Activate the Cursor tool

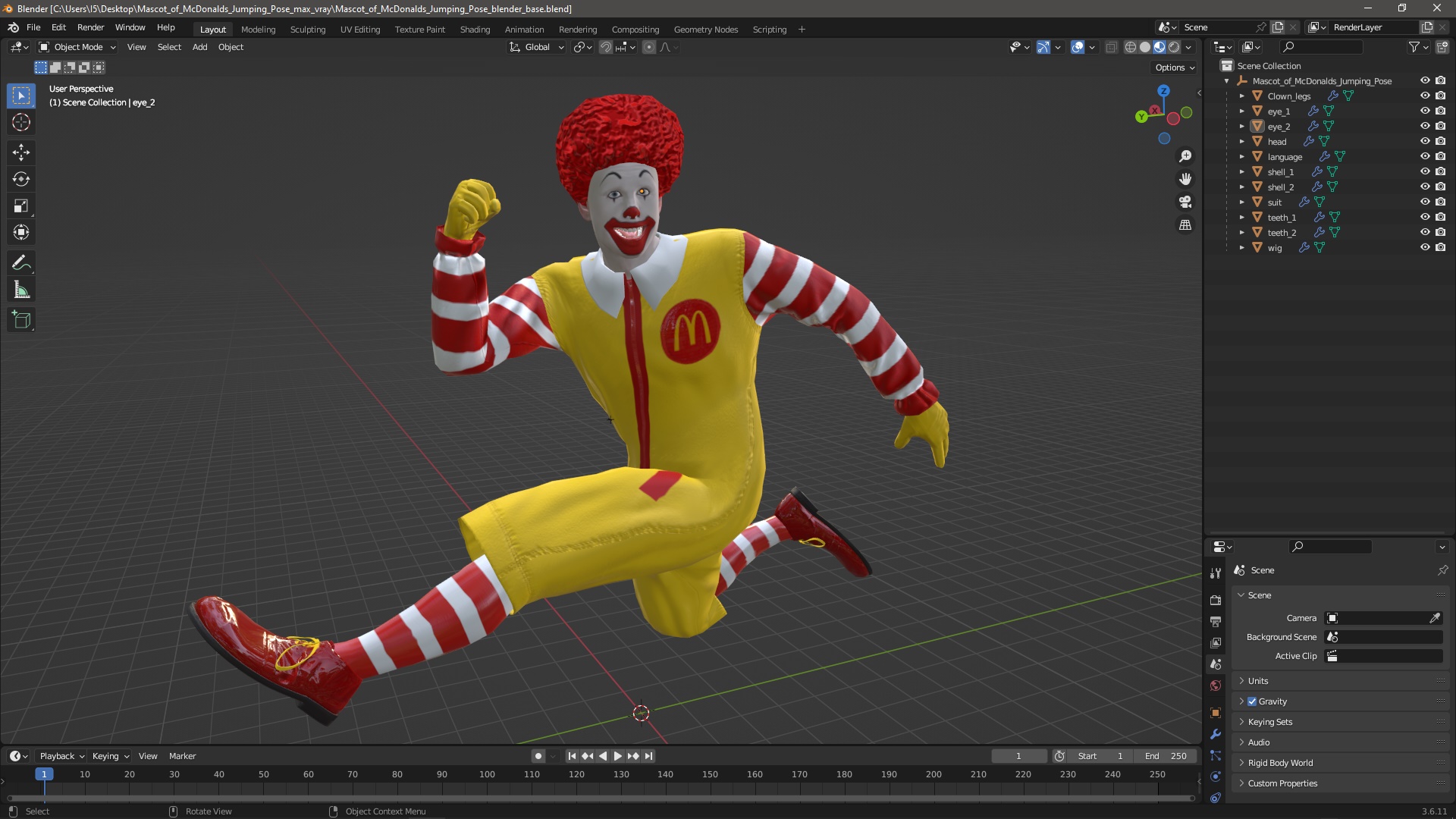click(21, 122)
